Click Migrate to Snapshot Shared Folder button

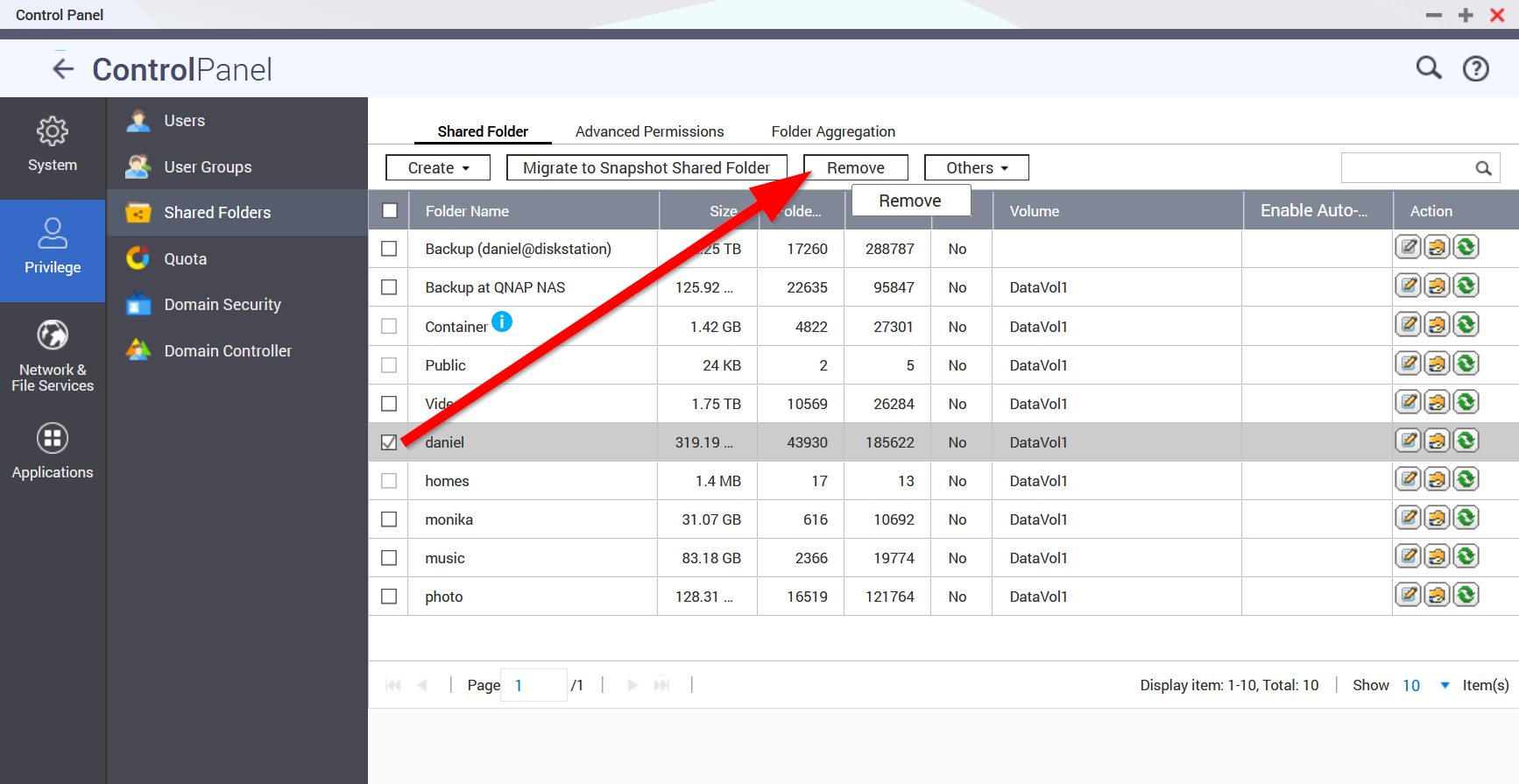[646, 168]
